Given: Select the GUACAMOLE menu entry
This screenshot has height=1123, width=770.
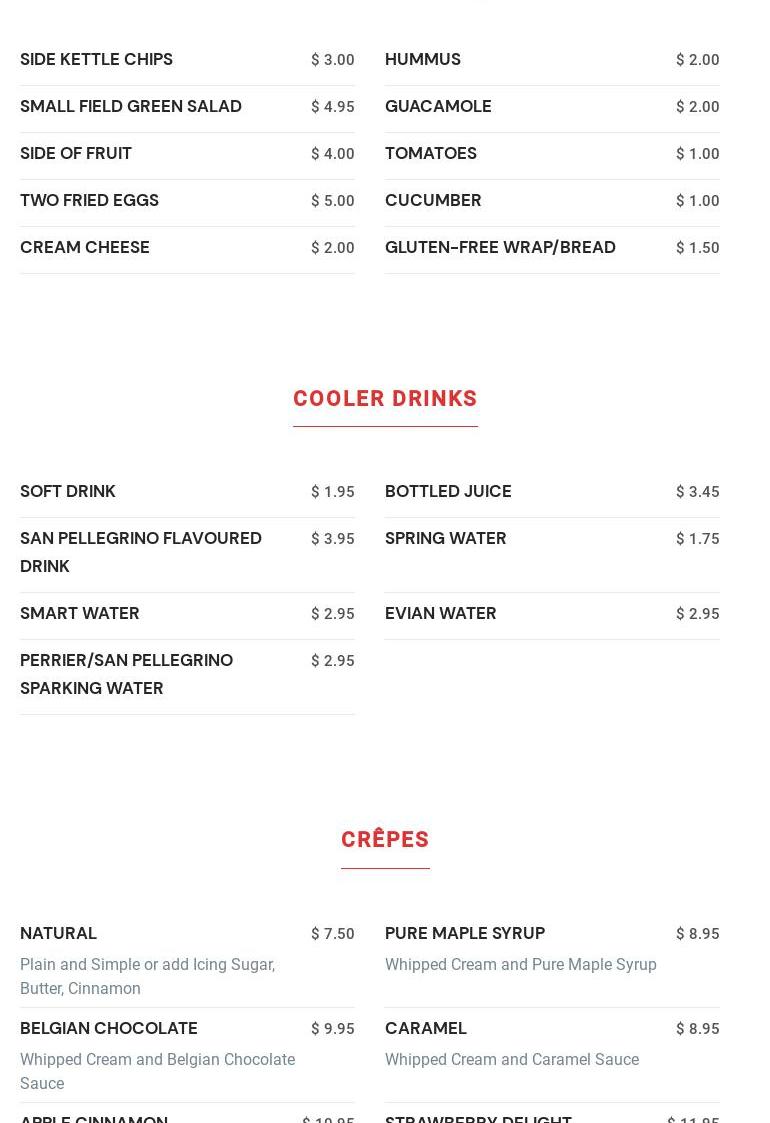Looking at the screenshot, I should (x=438, y=107).
